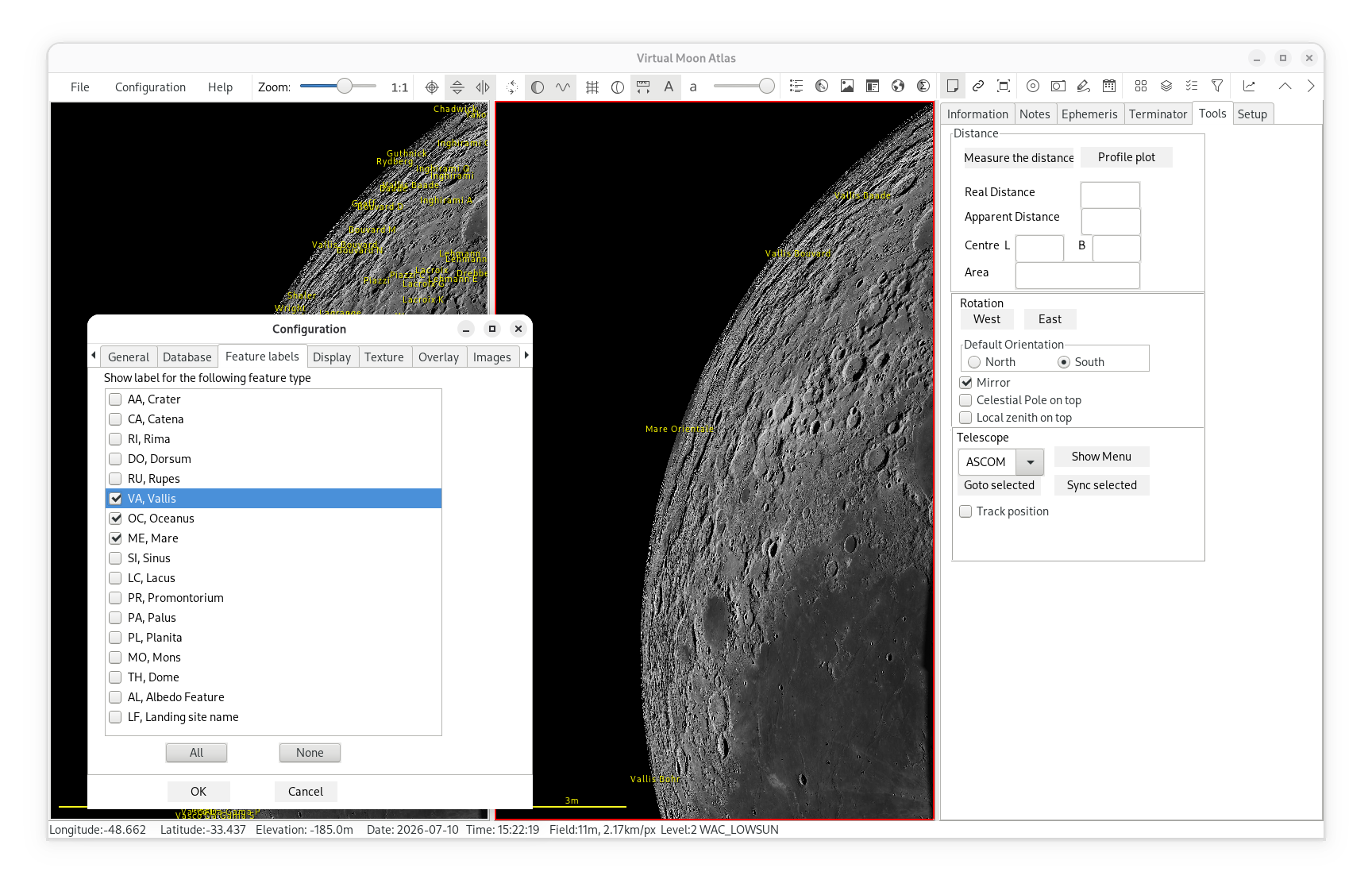Open the ASCOM telescope dropdown arrow

coord(1030,462)
